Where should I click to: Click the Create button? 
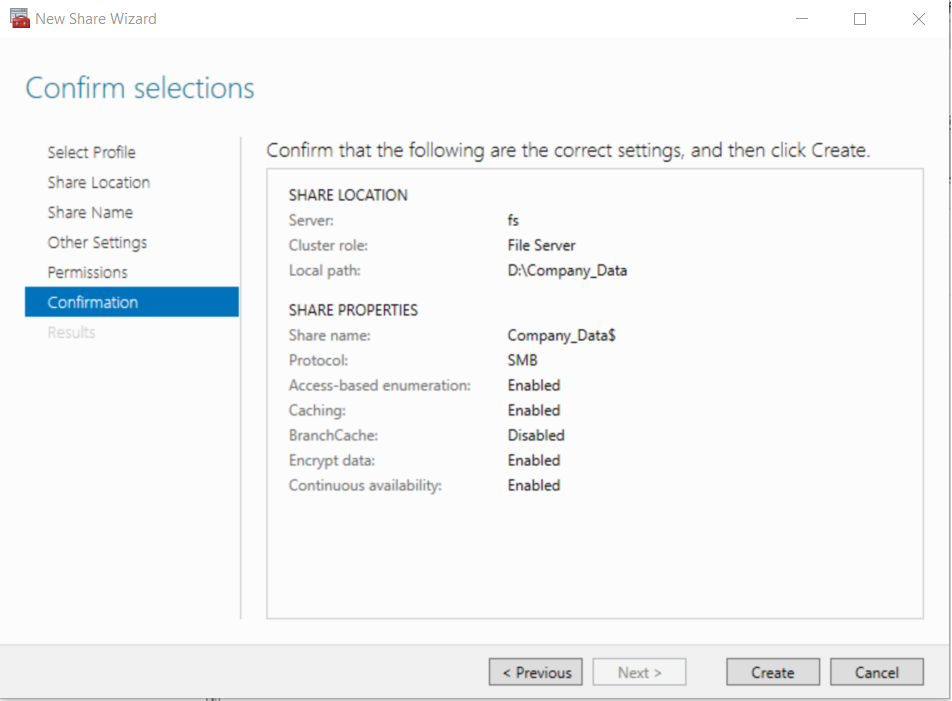[x=773, y=672]
